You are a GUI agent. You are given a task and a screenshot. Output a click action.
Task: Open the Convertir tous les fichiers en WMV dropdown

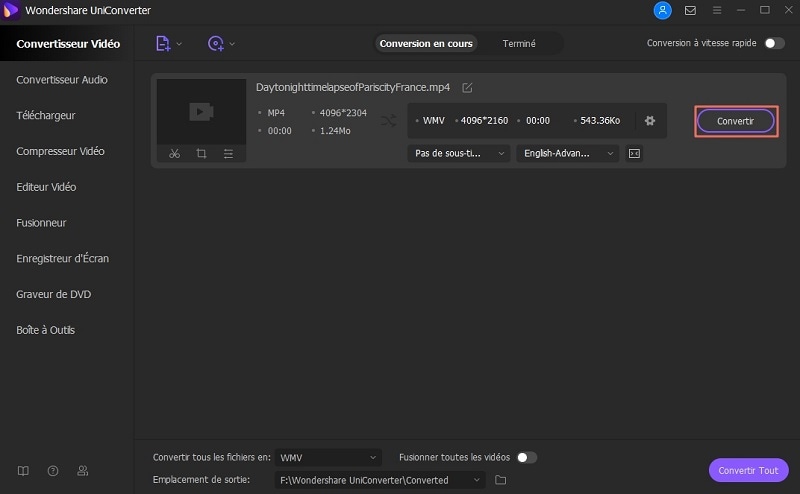pyautogui.click(x=328, y=458)
